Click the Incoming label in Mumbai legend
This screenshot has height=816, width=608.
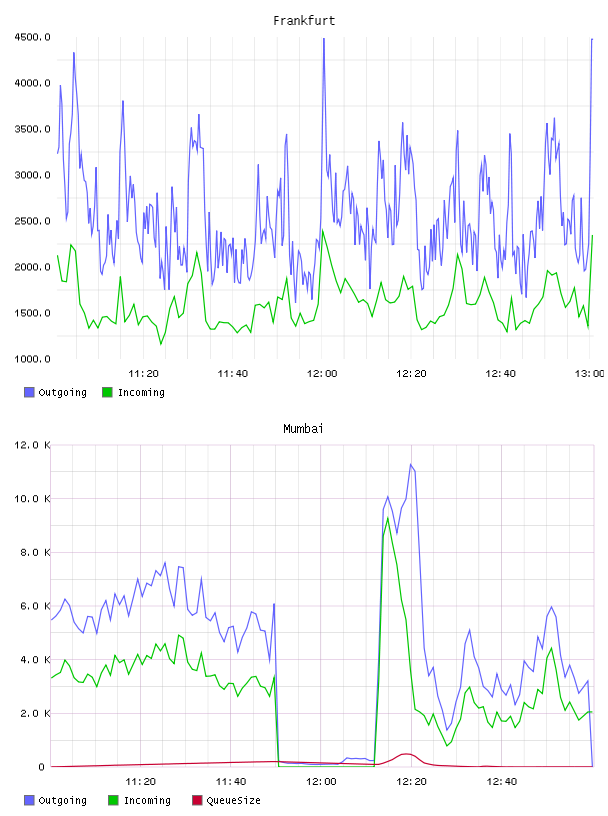(x=147, y=800)
